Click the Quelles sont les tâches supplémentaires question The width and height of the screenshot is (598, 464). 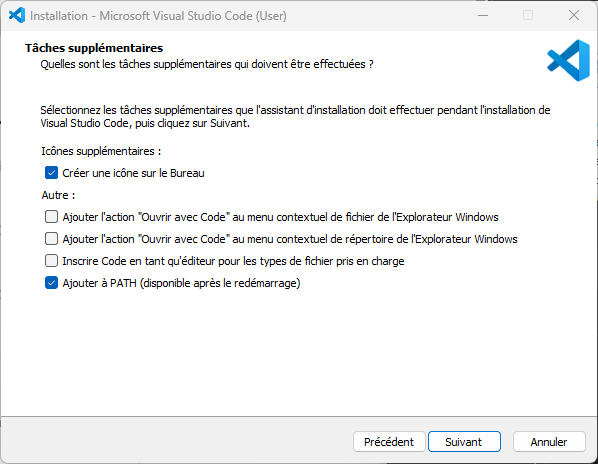point(207,64)
